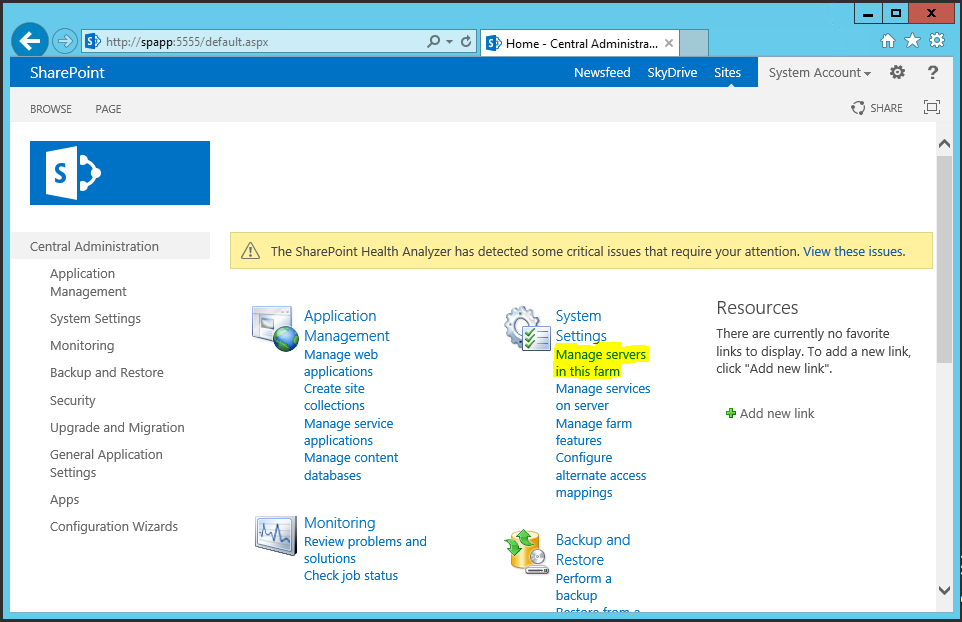Click the Monitoring heading link
The width and height of the screenshot is (962, 622).
[x=339, y=523]
